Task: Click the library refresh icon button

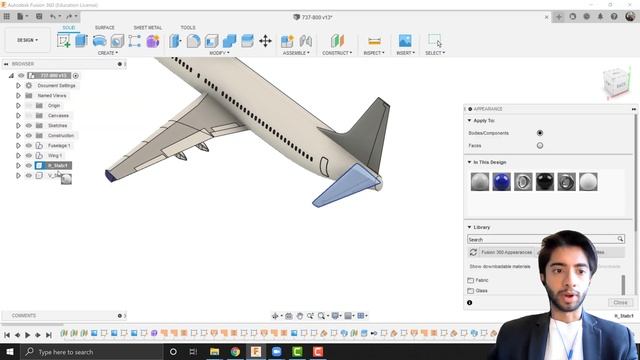Action: point(473,252)
